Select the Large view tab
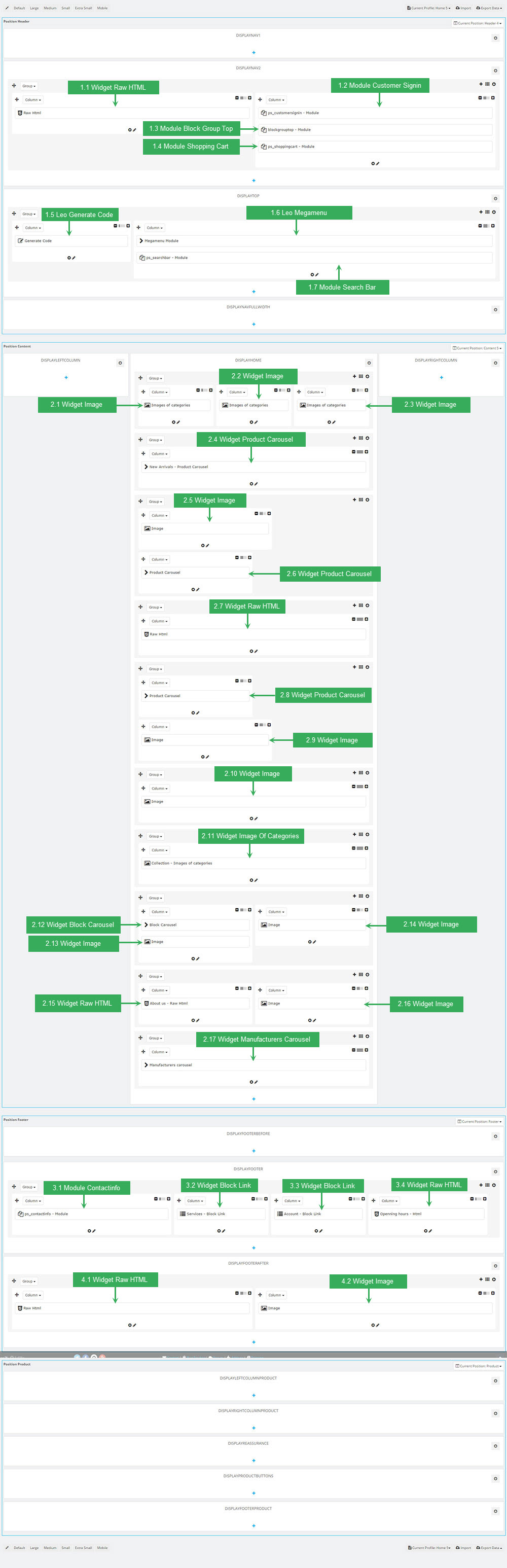 (34, 8)
